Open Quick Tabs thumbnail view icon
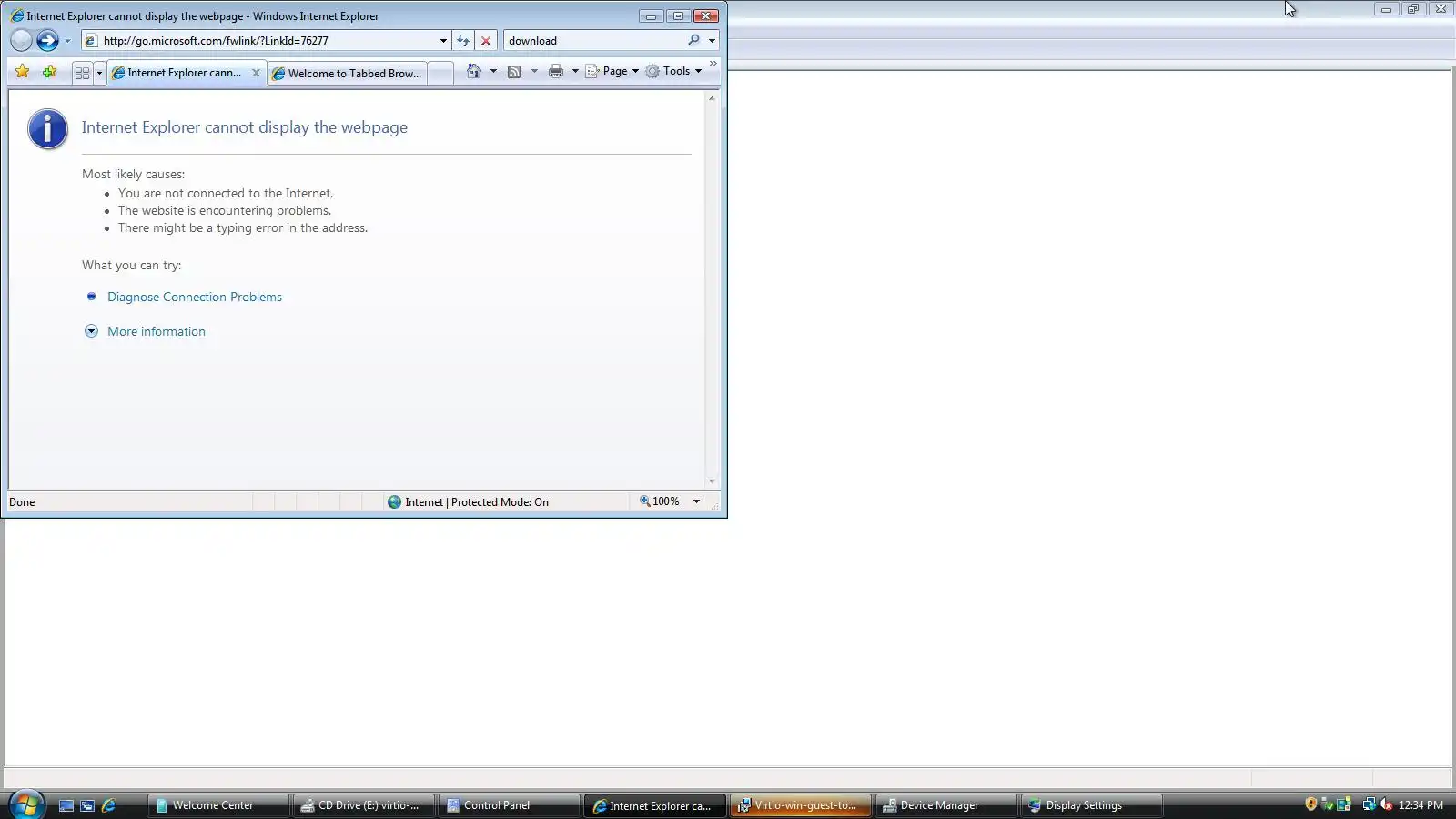 (x=83, y=73)
